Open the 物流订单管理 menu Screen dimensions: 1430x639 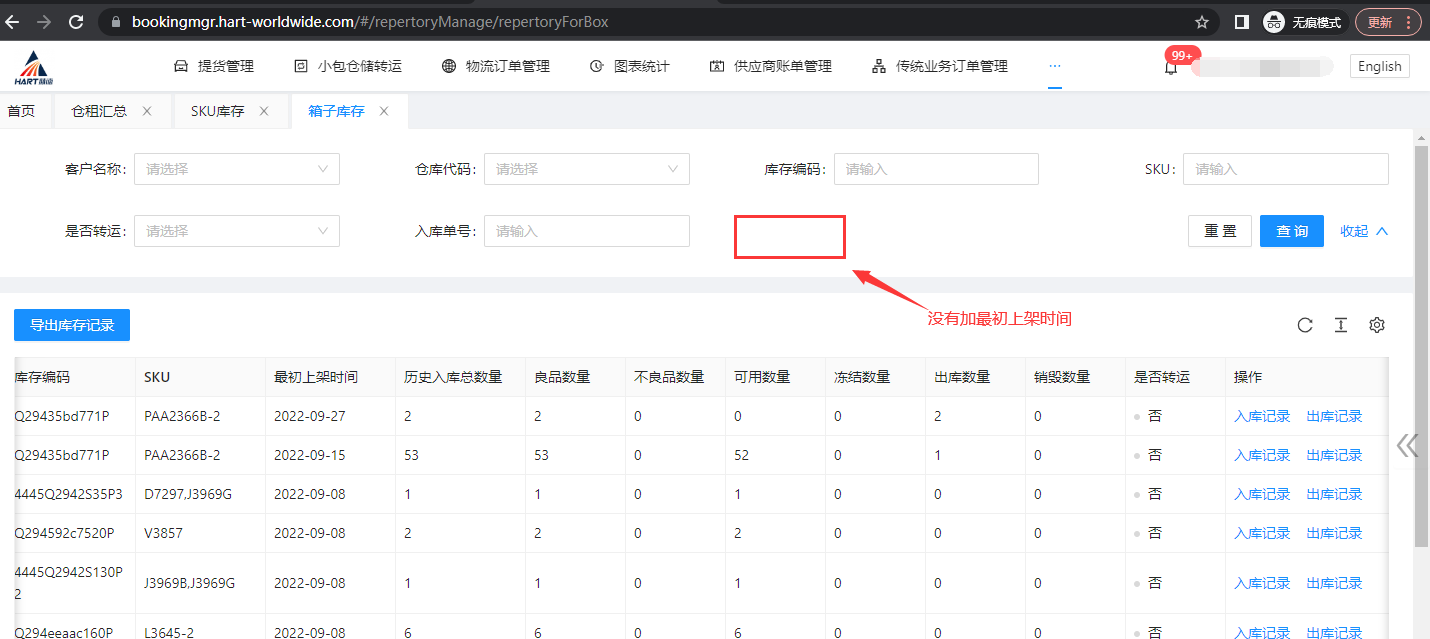[496, 66]
